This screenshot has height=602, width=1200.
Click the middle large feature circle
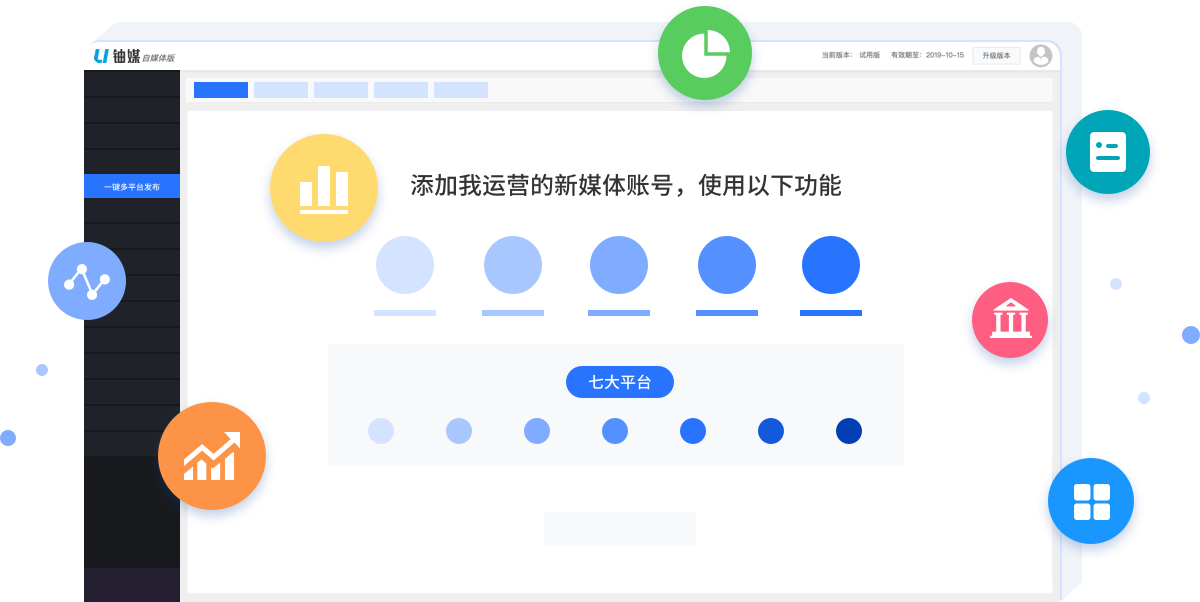point(619,265)
